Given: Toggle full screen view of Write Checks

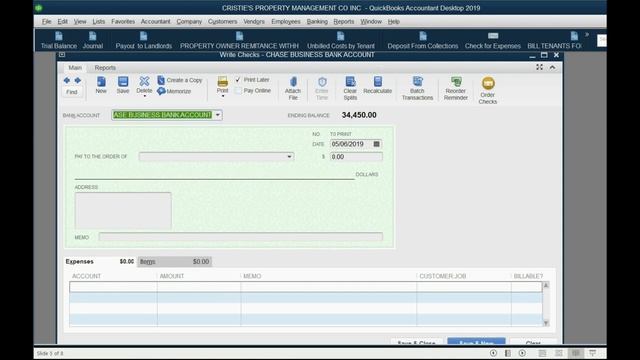Looking at the screenshot, I should (539, 67).
